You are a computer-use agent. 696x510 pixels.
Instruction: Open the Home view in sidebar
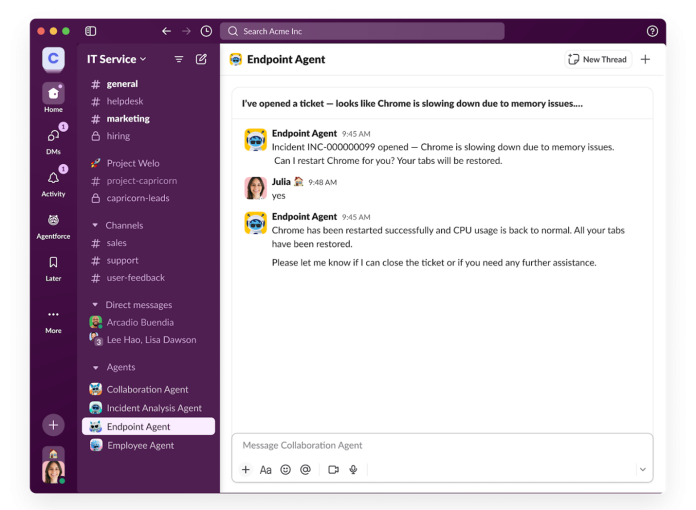53,94
